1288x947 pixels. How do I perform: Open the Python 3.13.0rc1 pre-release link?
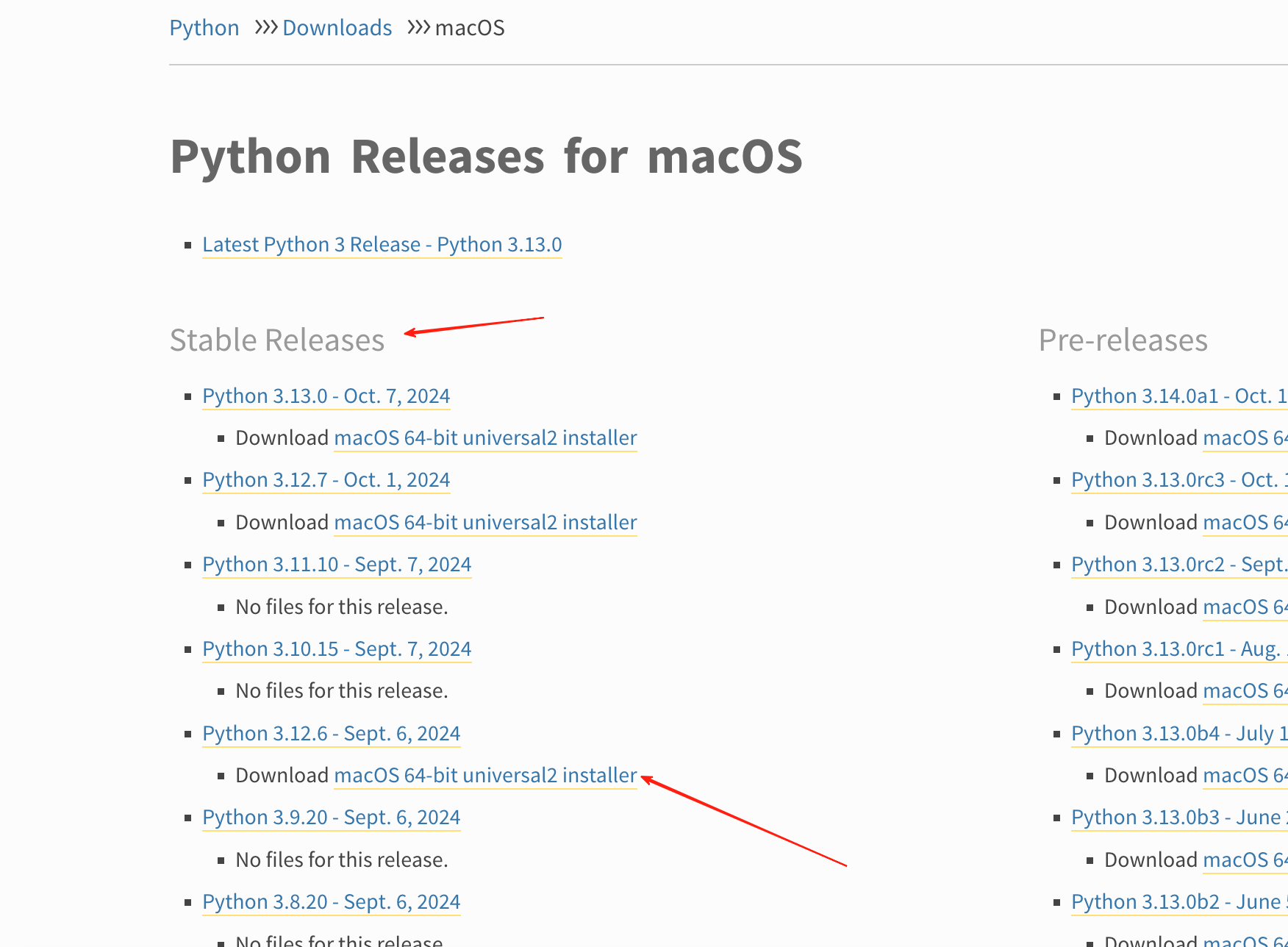point(1179,648)
